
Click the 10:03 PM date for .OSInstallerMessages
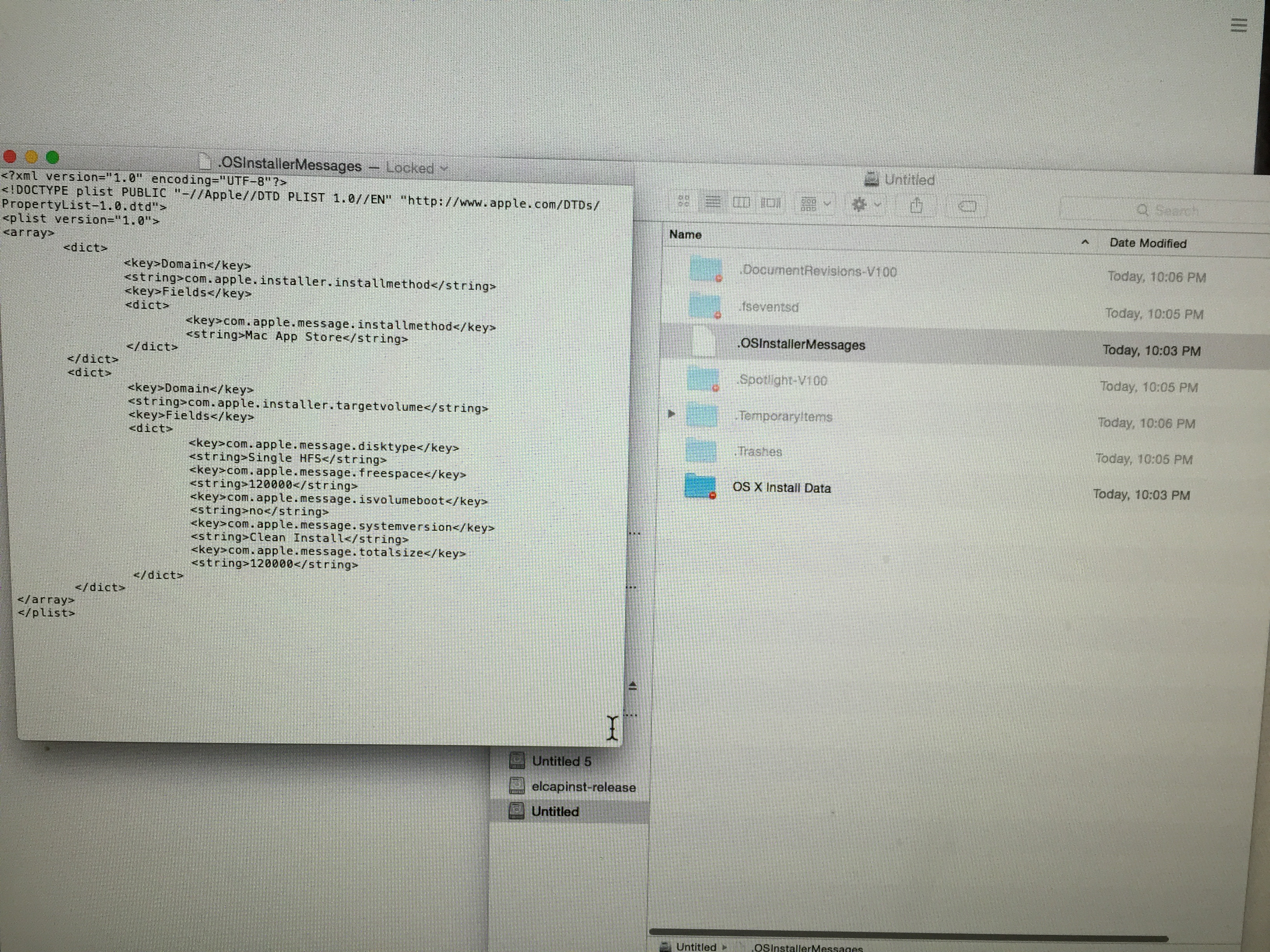pos(1151,351)
